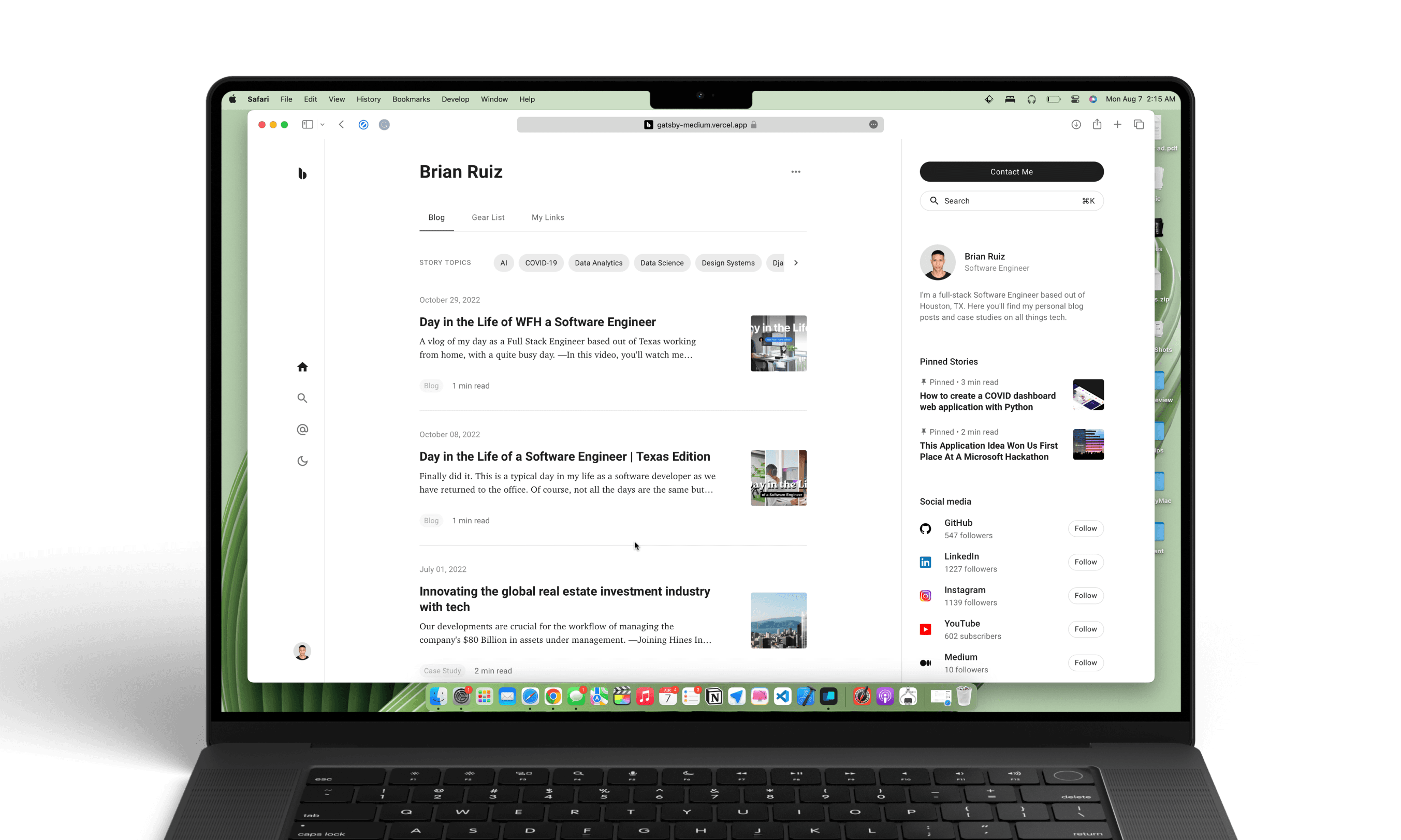The image size is (1401, 840).
Task: Follow on Instagram
Action: (x=1085, y=596)
